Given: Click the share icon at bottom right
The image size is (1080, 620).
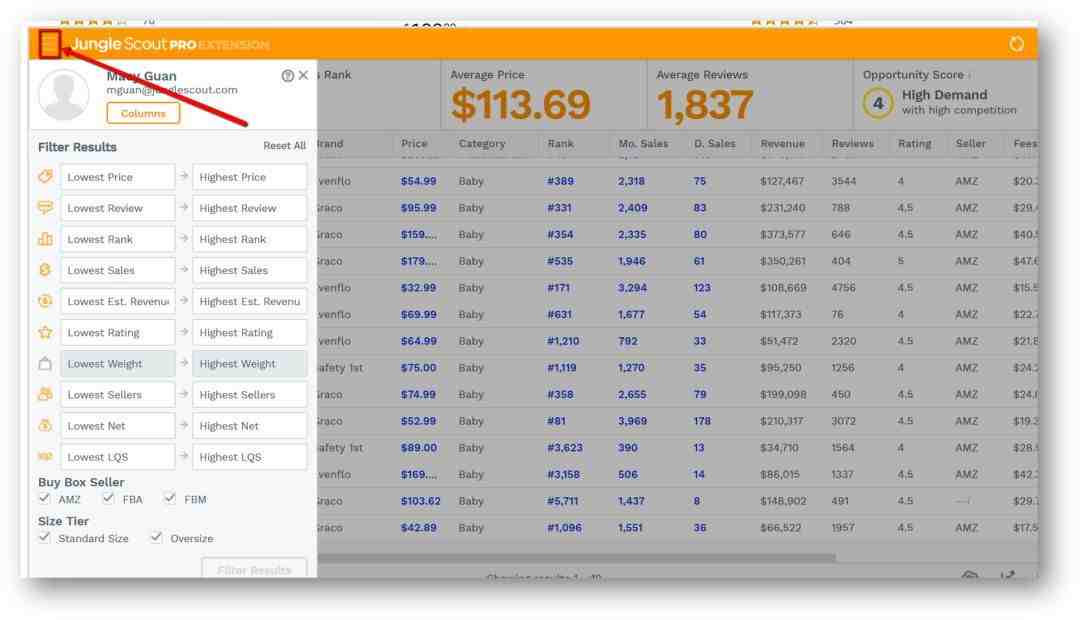Looking at the screenshot, I should pyautogui.click(x=1008, y=574).
